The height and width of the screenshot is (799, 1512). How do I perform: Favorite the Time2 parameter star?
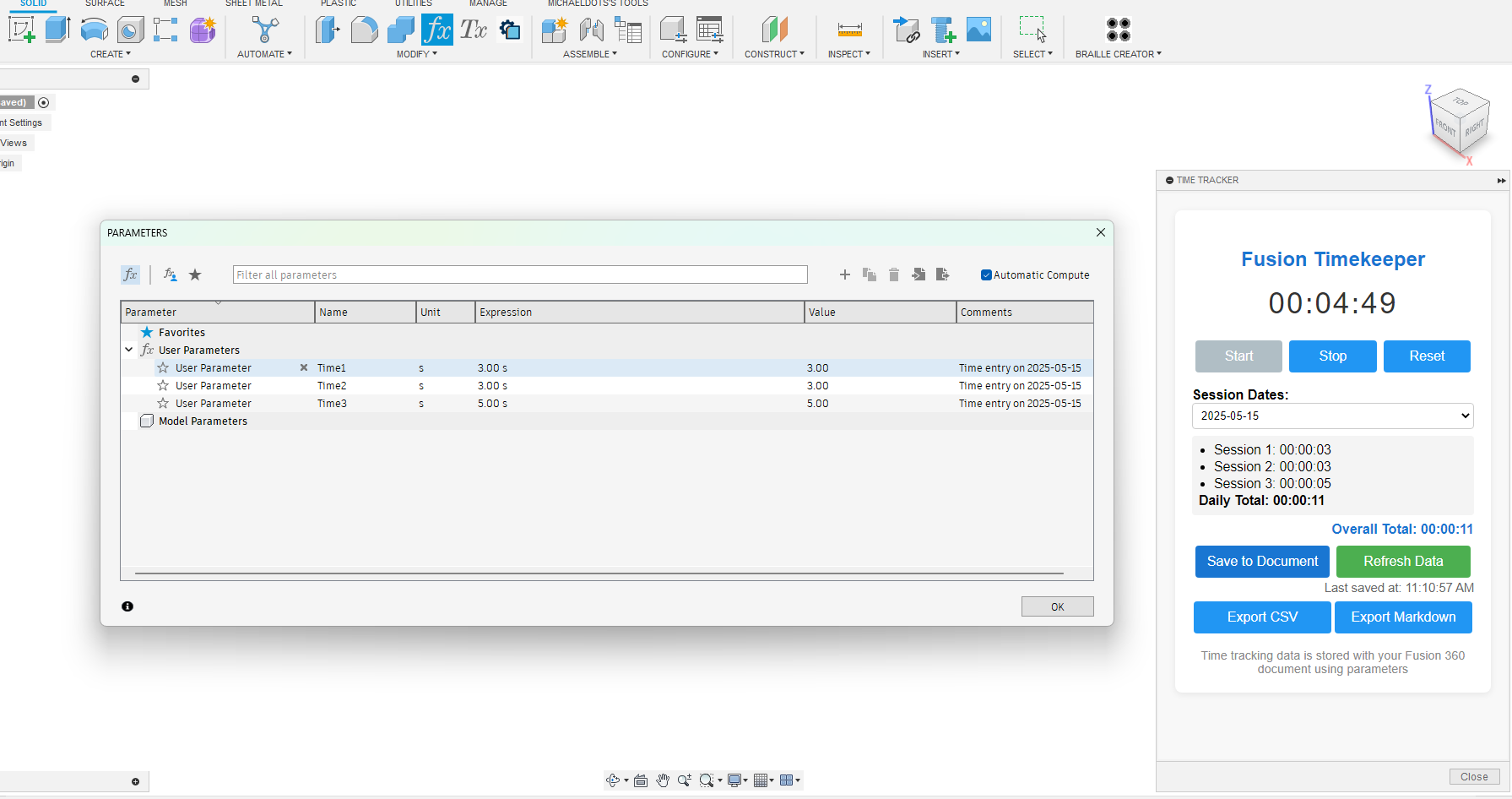point(163,386)
